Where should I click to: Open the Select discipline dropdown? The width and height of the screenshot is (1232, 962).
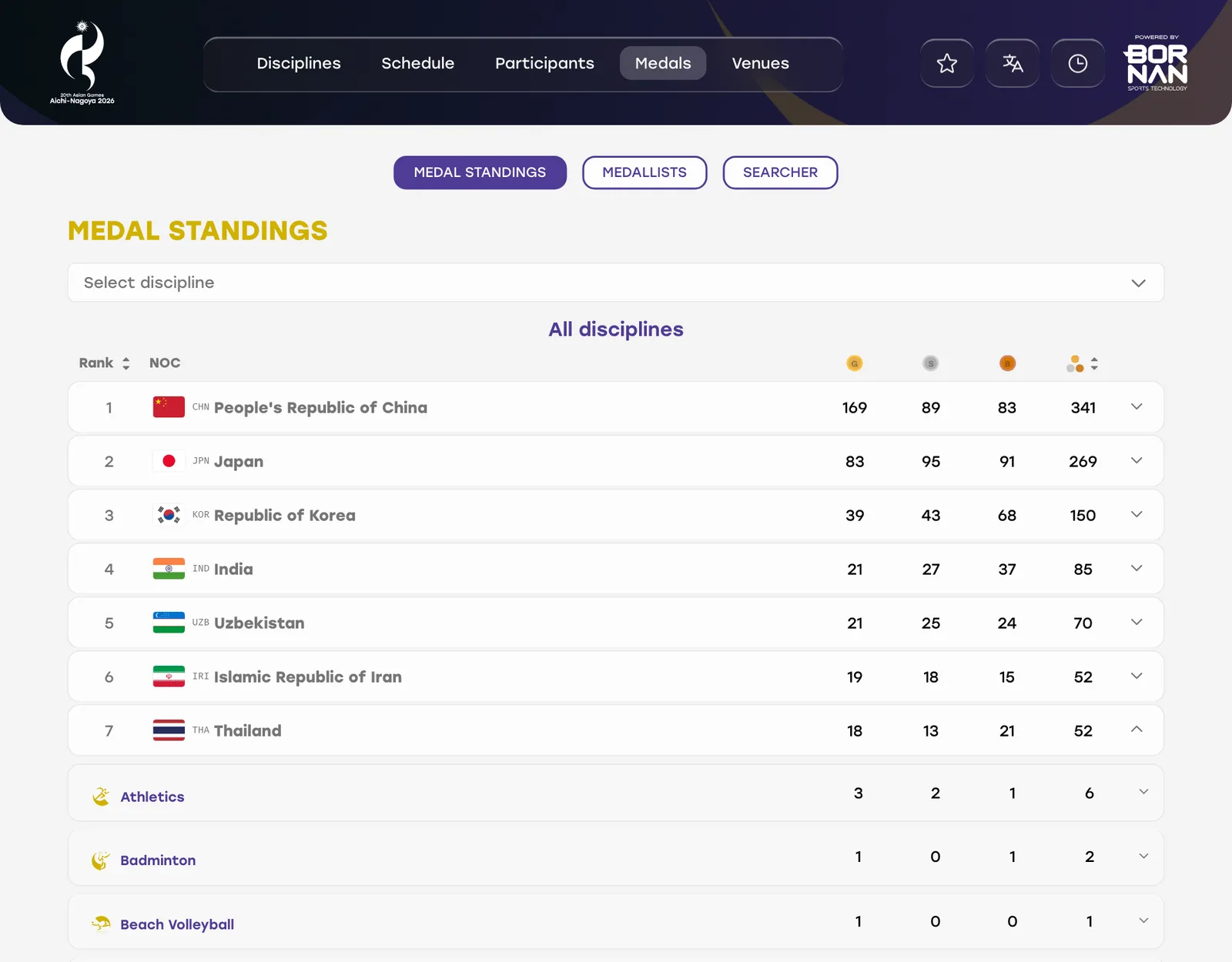[x=615, y=282]
